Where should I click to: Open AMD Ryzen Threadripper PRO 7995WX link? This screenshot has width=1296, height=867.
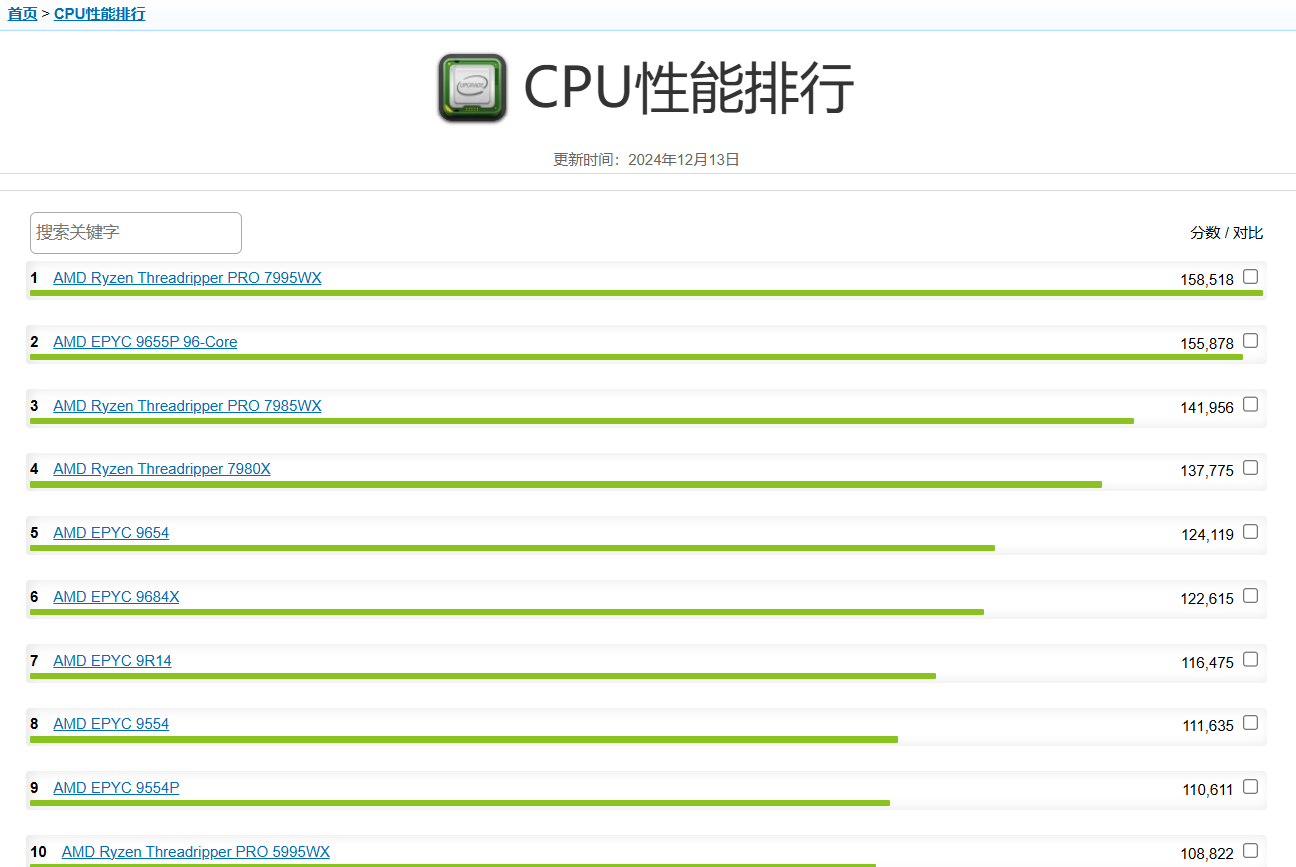(x=187, y=278)
